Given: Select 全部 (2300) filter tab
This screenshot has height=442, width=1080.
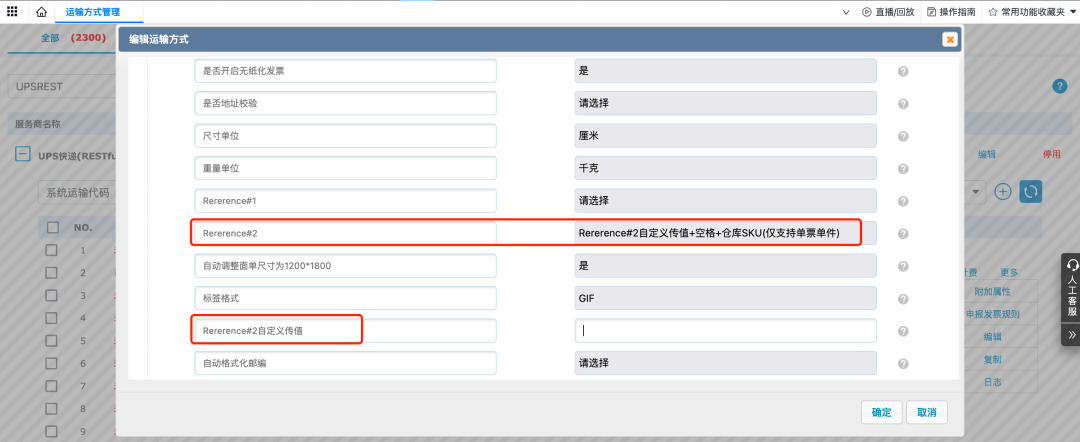Looking at the screenshot, I should 74,38.
